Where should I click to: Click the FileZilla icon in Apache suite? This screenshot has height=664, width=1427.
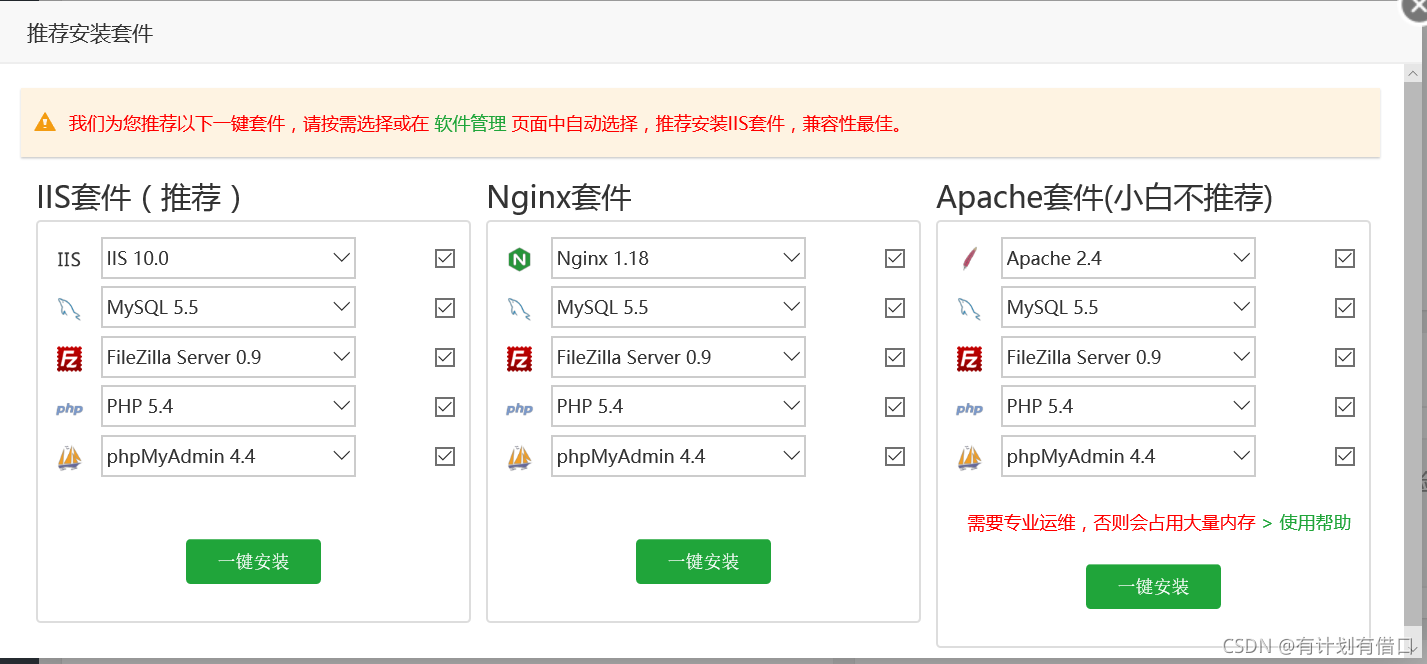pos(969,358)
